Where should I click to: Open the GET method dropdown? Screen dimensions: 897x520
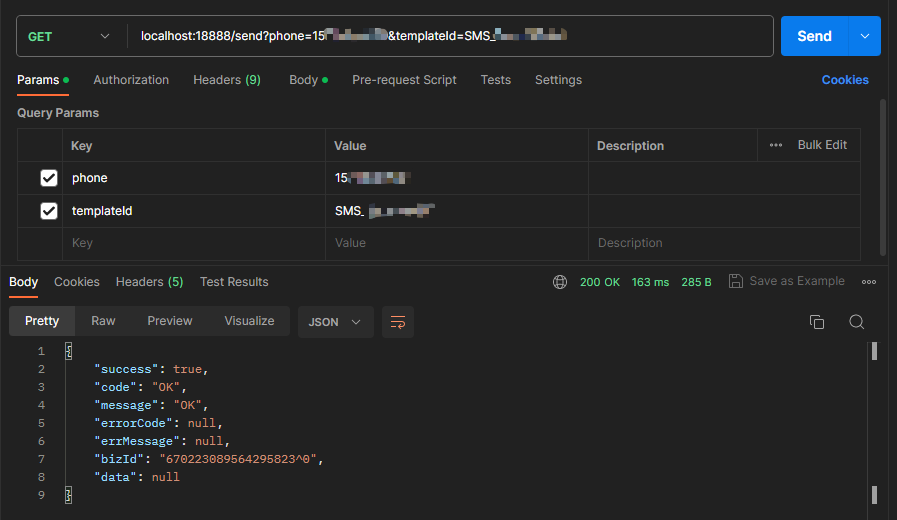click(69, 37)
